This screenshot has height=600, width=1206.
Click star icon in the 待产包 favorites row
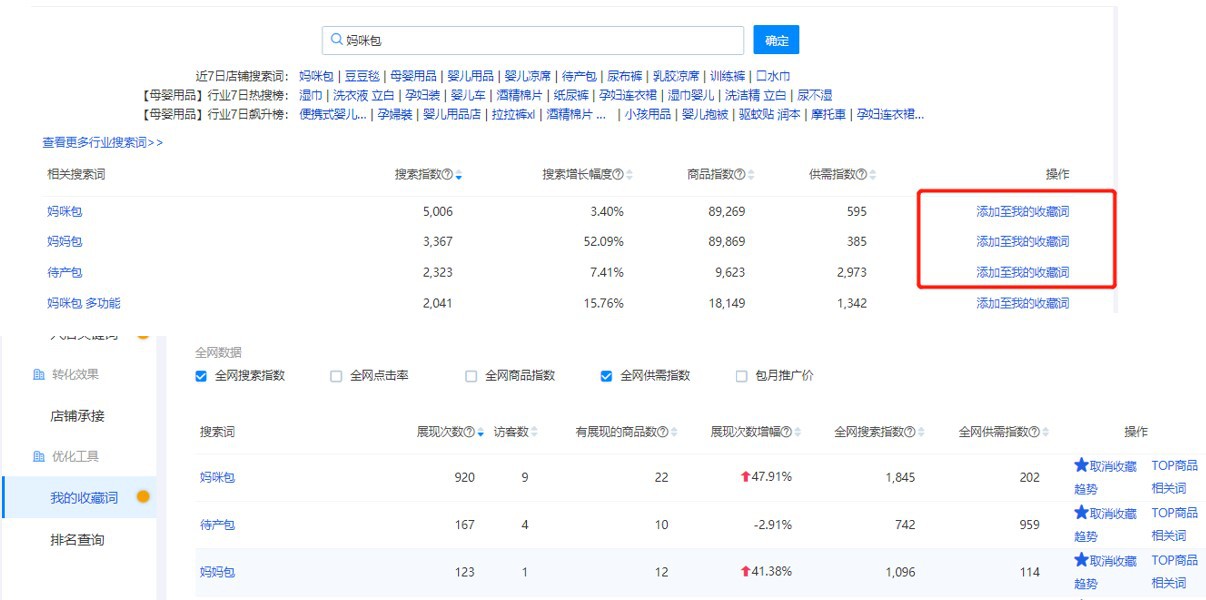1081,512
